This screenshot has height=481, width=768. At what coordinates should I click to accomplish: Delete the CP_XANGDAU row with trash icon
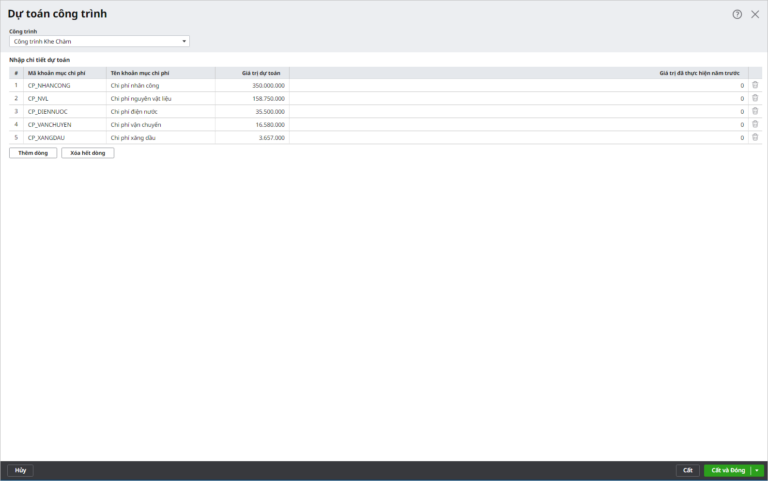(x=755, y=137)
